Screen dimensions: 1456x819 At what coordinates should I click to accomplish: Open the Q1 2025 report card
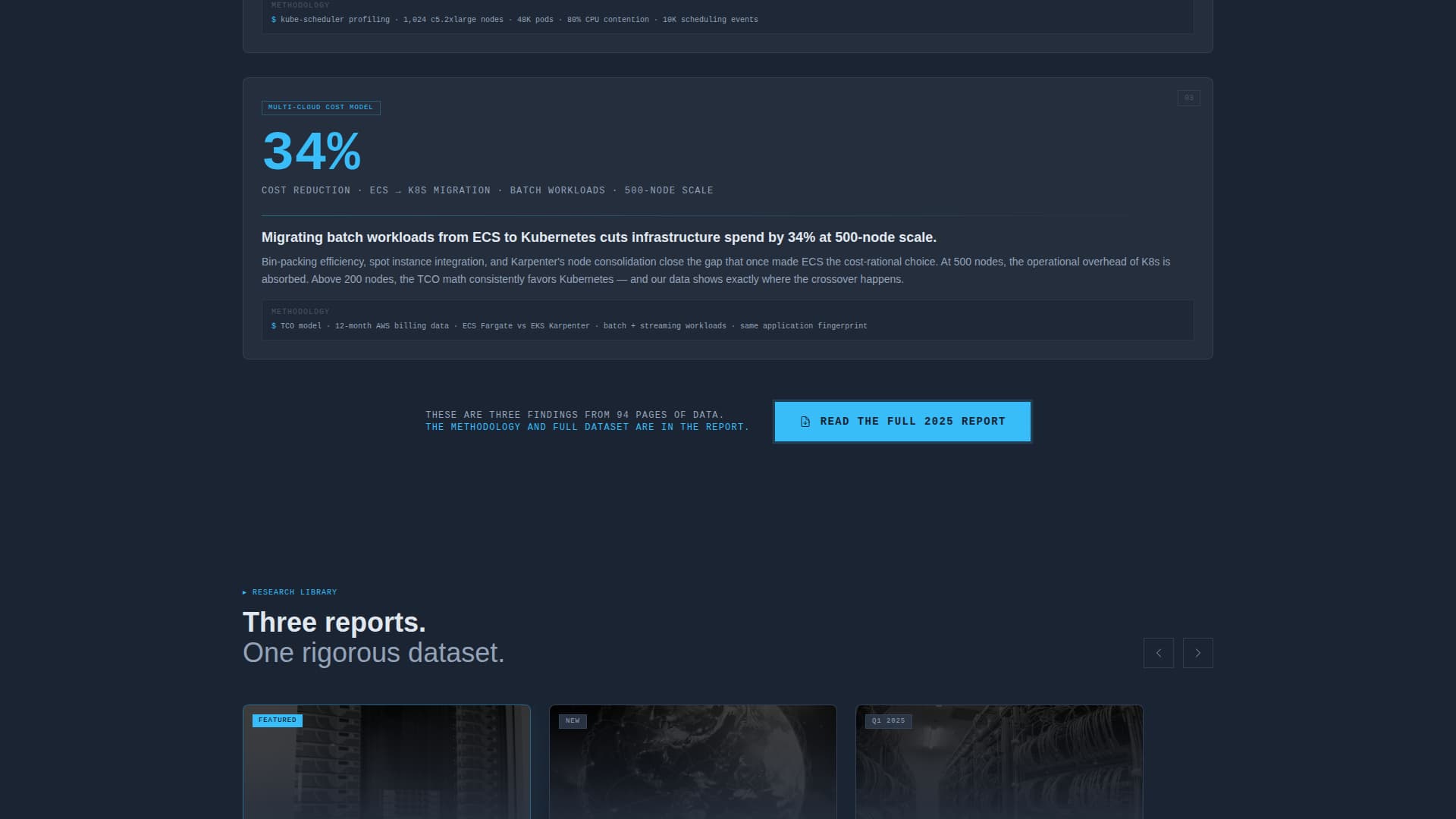(999, 762)
